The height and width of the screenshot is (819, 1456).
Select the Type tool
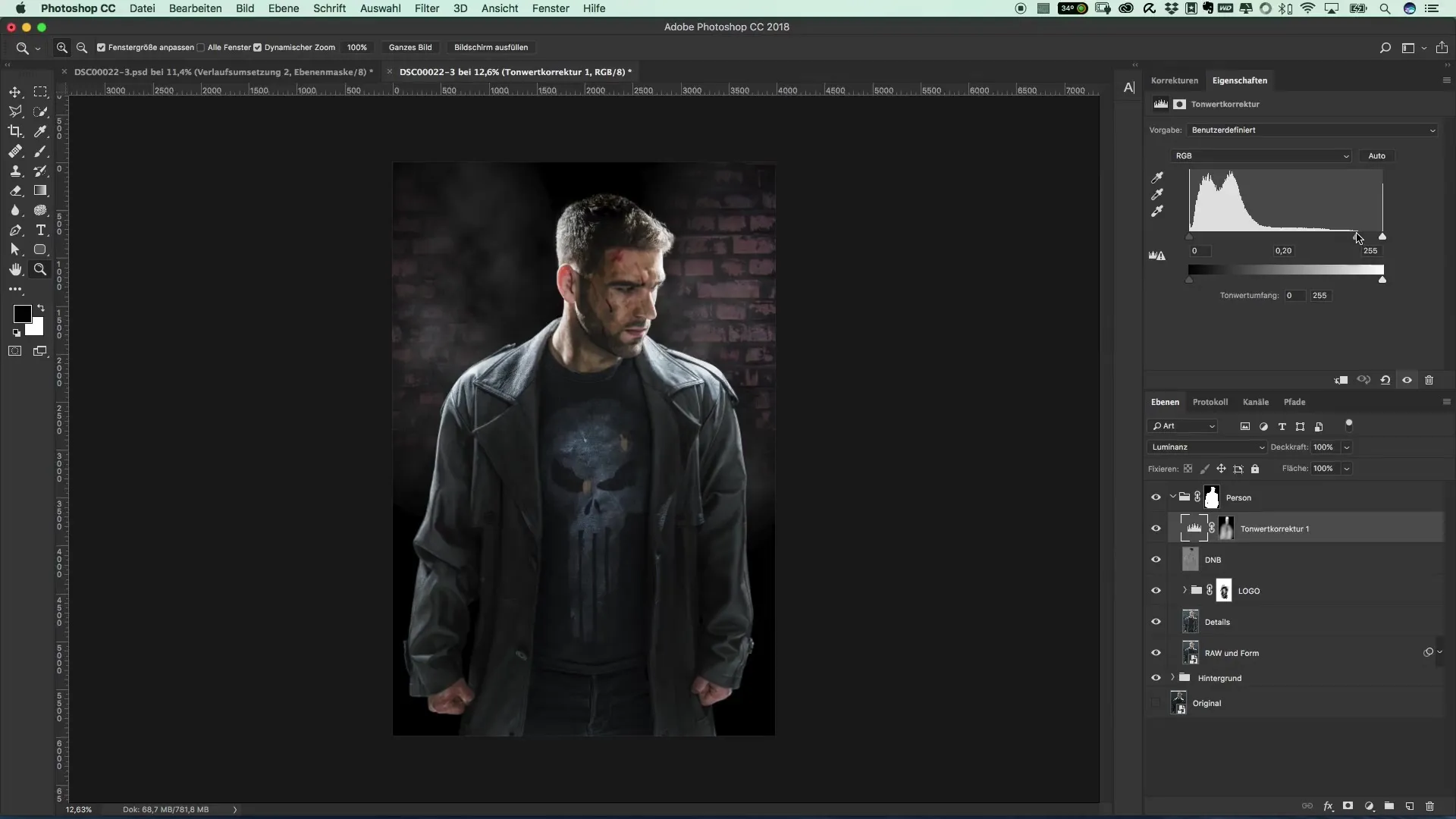[40, 230]
